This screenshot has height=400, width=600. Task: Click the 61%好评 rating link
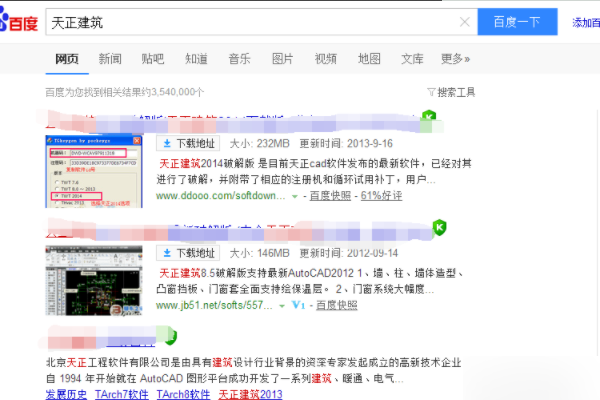tap(382, 196)
